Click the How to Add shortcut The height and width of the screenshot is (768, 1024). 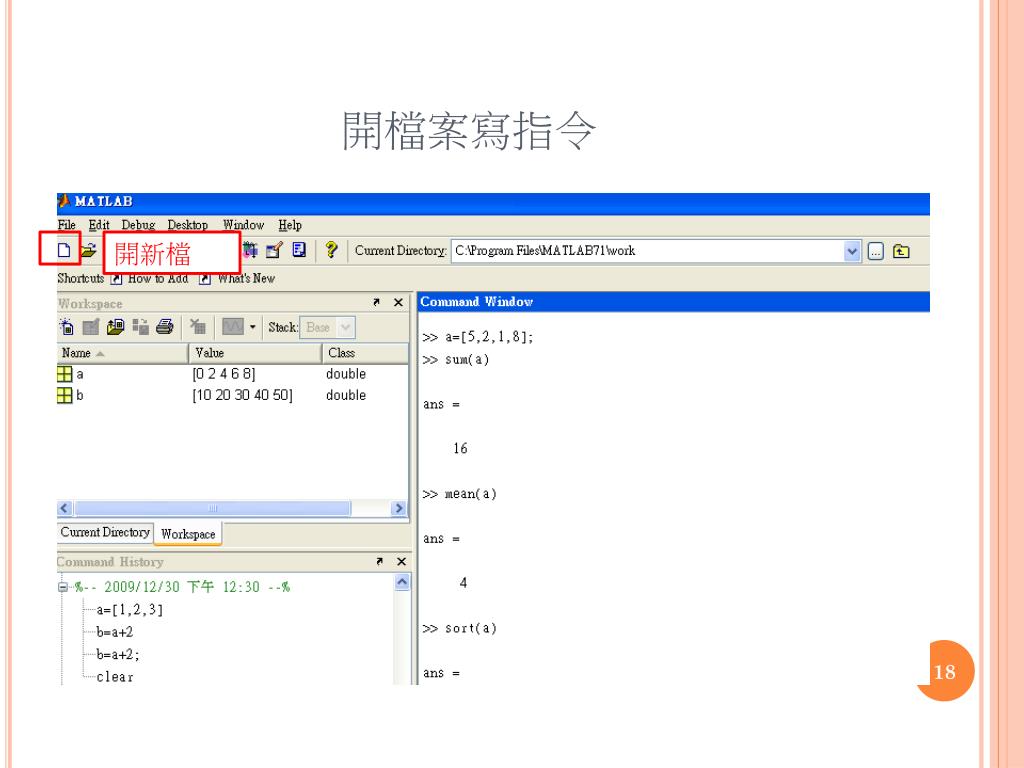(150, 279)
